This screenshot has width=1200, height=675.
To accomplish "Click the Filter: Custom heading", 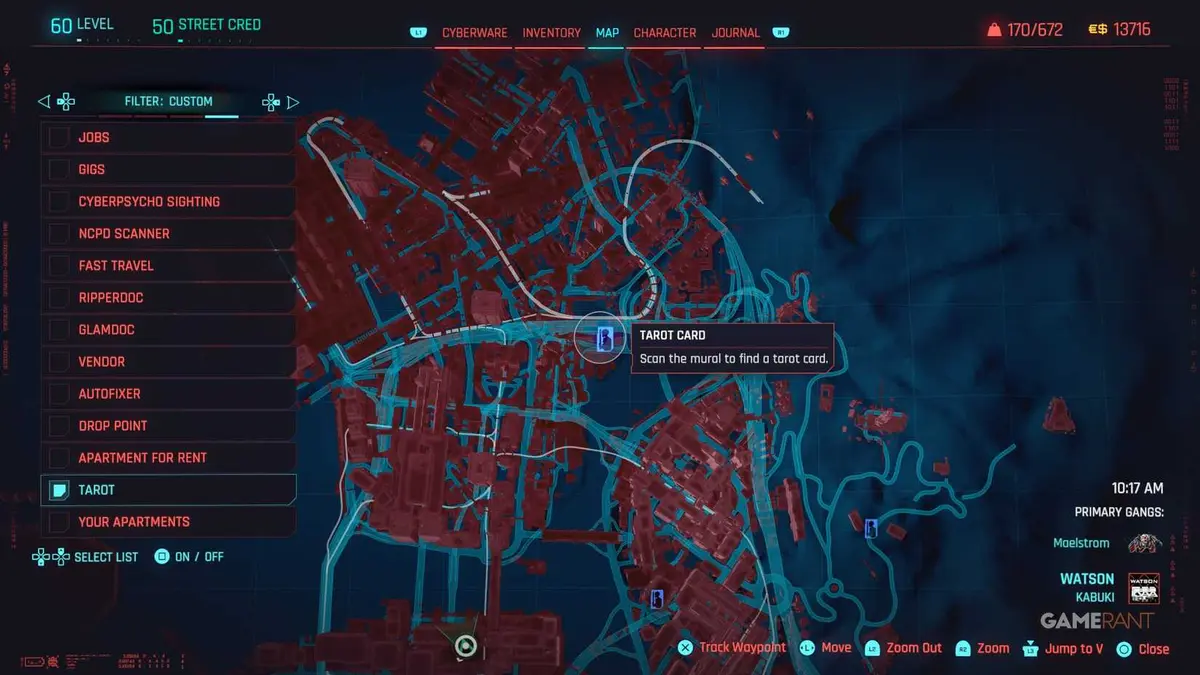I will pos(168,101).
